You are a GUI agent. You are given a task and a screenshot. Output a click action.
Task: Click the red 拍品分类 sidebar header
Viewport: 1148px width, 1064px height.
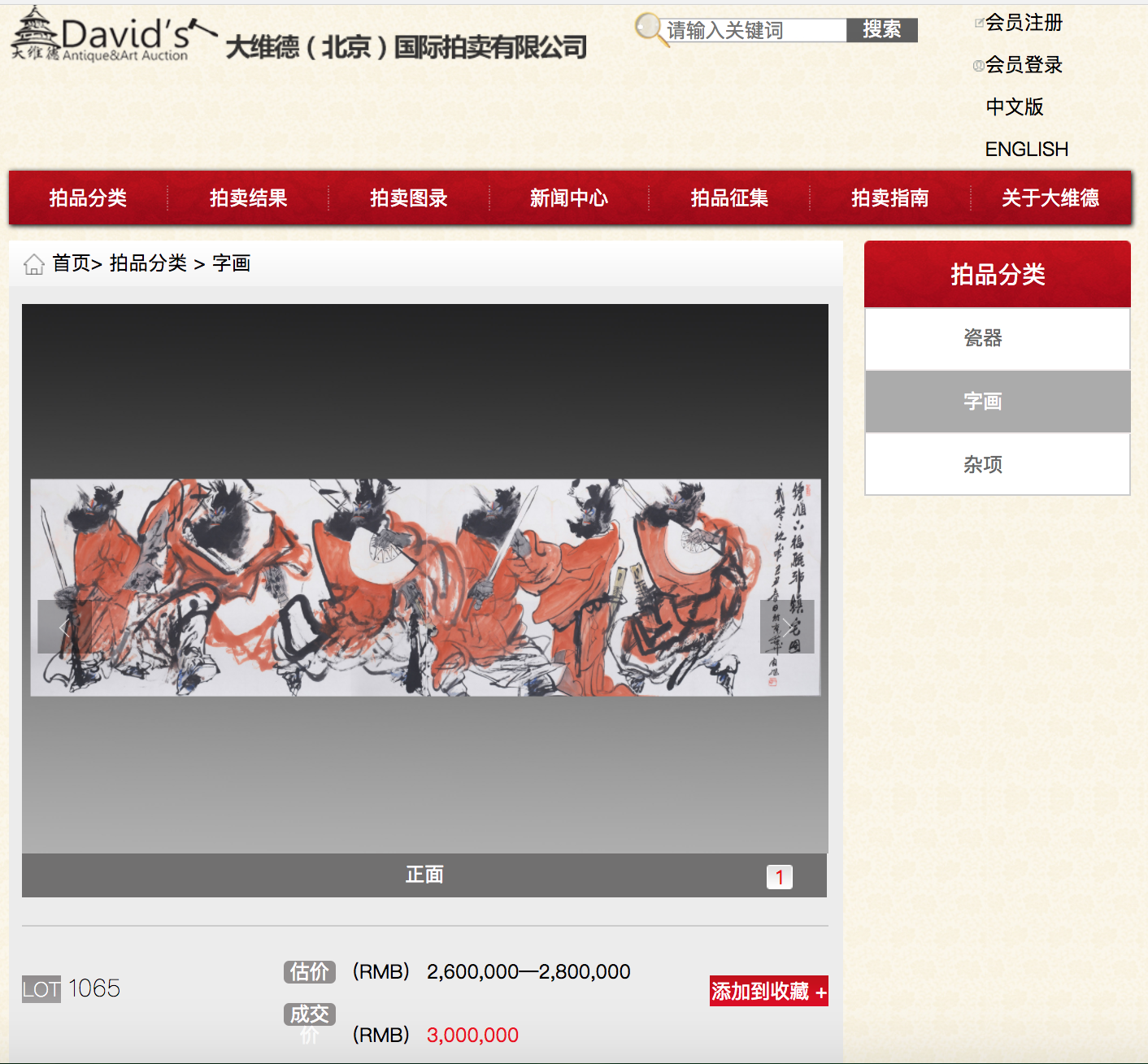[998, 274]
